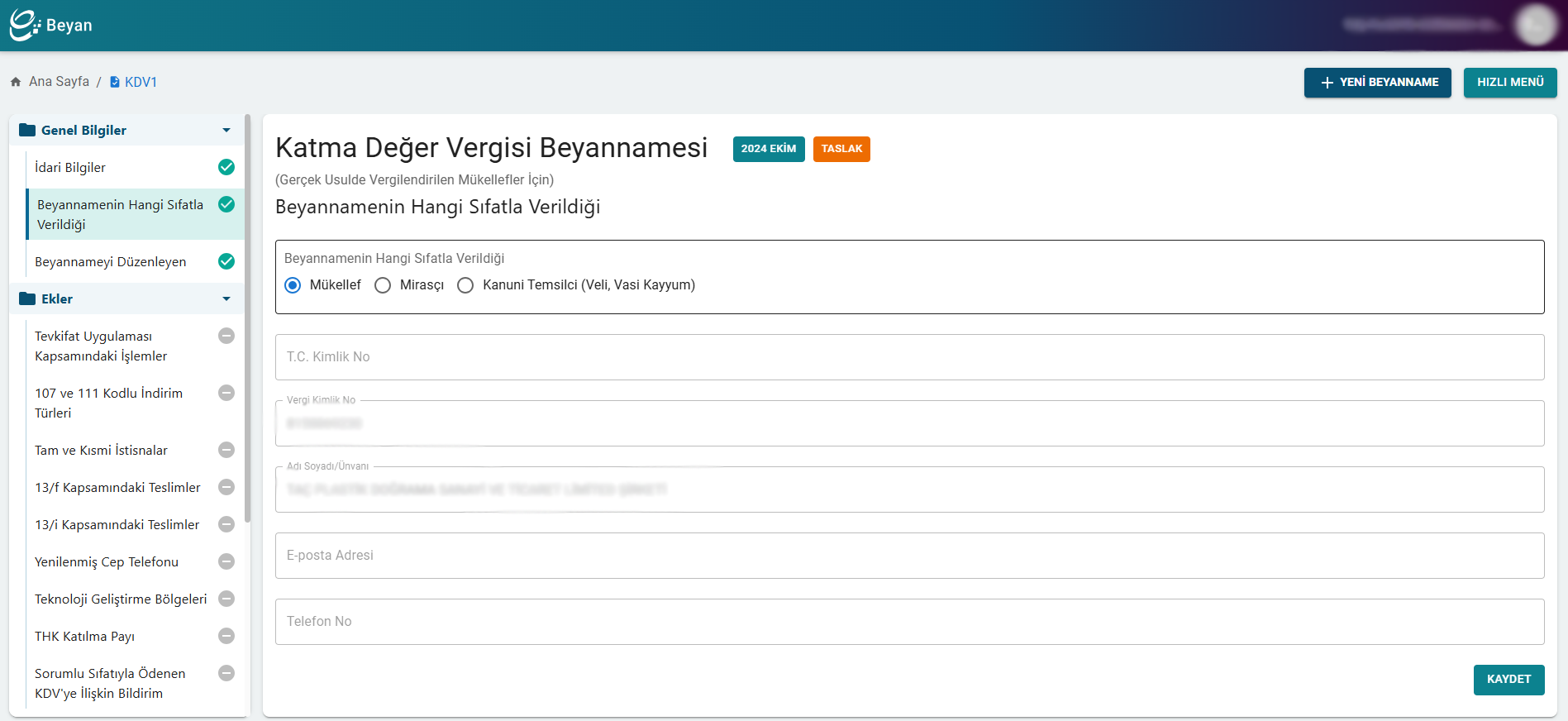This screenshot has width=1568, height=721.
Task: Click the KDV1 document icon in breadcrumb
Action: pyautogui.click(x=115, y=82)
